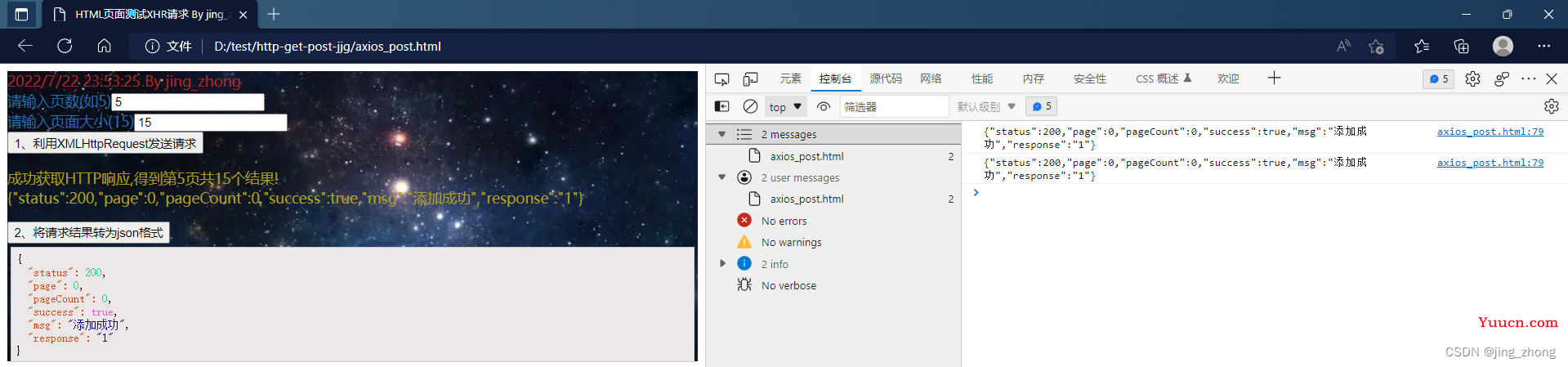Image resolution: width=1568 pixels, height=367 pixels.
Task: Expand the 2 info group
Action: [x=721, y=263]
